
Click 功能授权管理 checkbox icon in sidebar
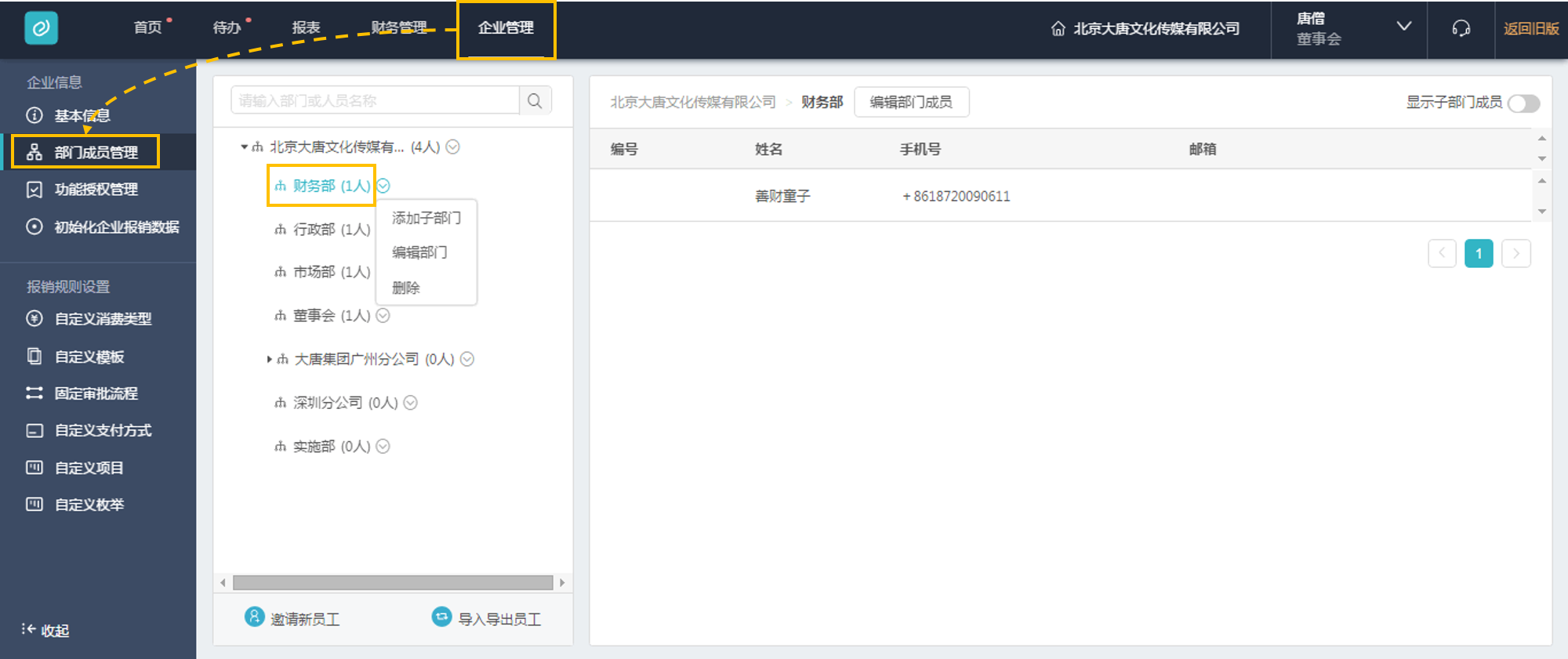(x=34, y=190)
